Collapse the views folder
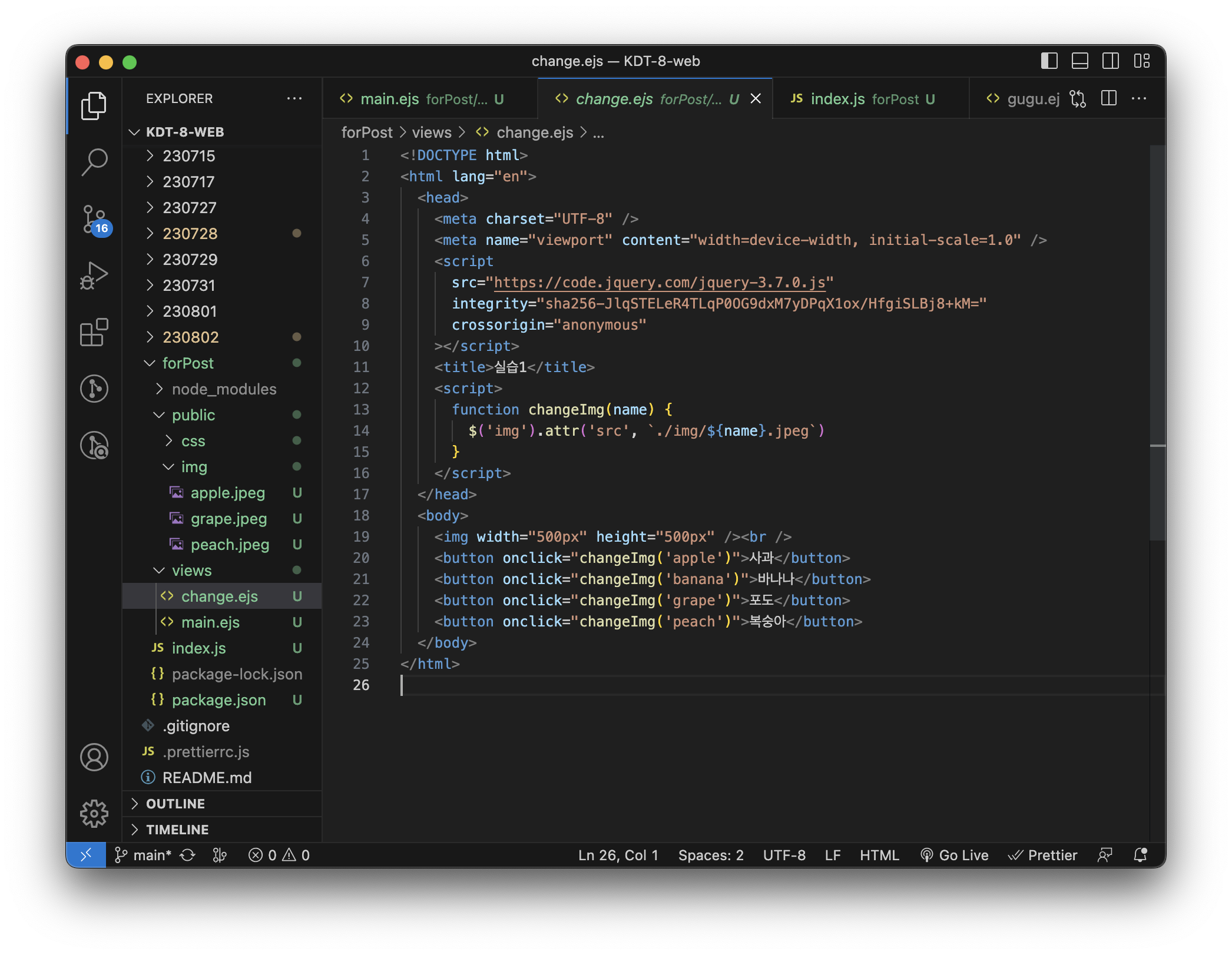Viewport: 1232px width, 955px height. (x=221, y=571)
